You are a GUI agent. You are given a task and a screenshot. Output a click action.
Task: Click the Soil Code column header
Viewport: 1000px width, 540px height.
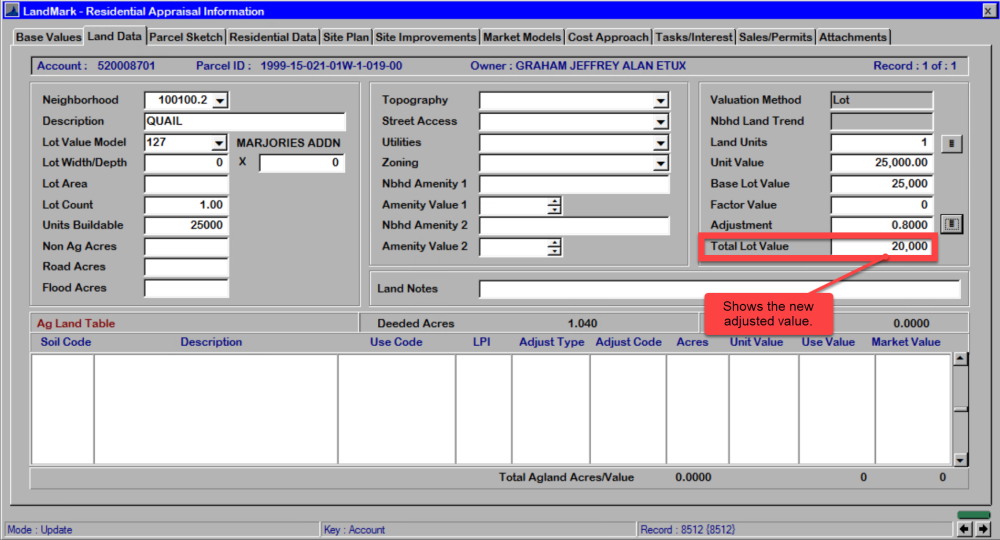tap(66, 342)
